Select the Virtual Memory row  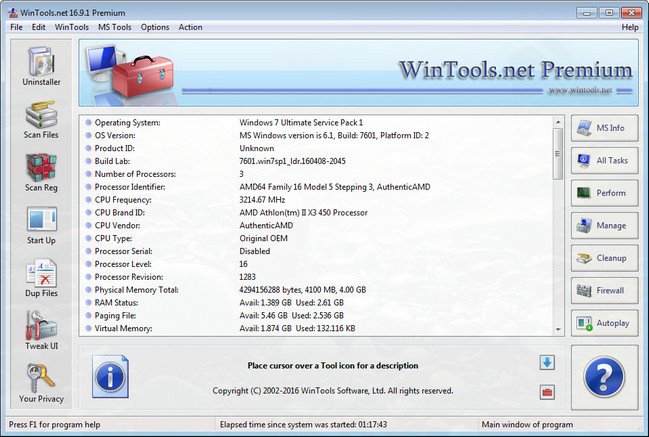pyautogui.click(x=317, y=328)
